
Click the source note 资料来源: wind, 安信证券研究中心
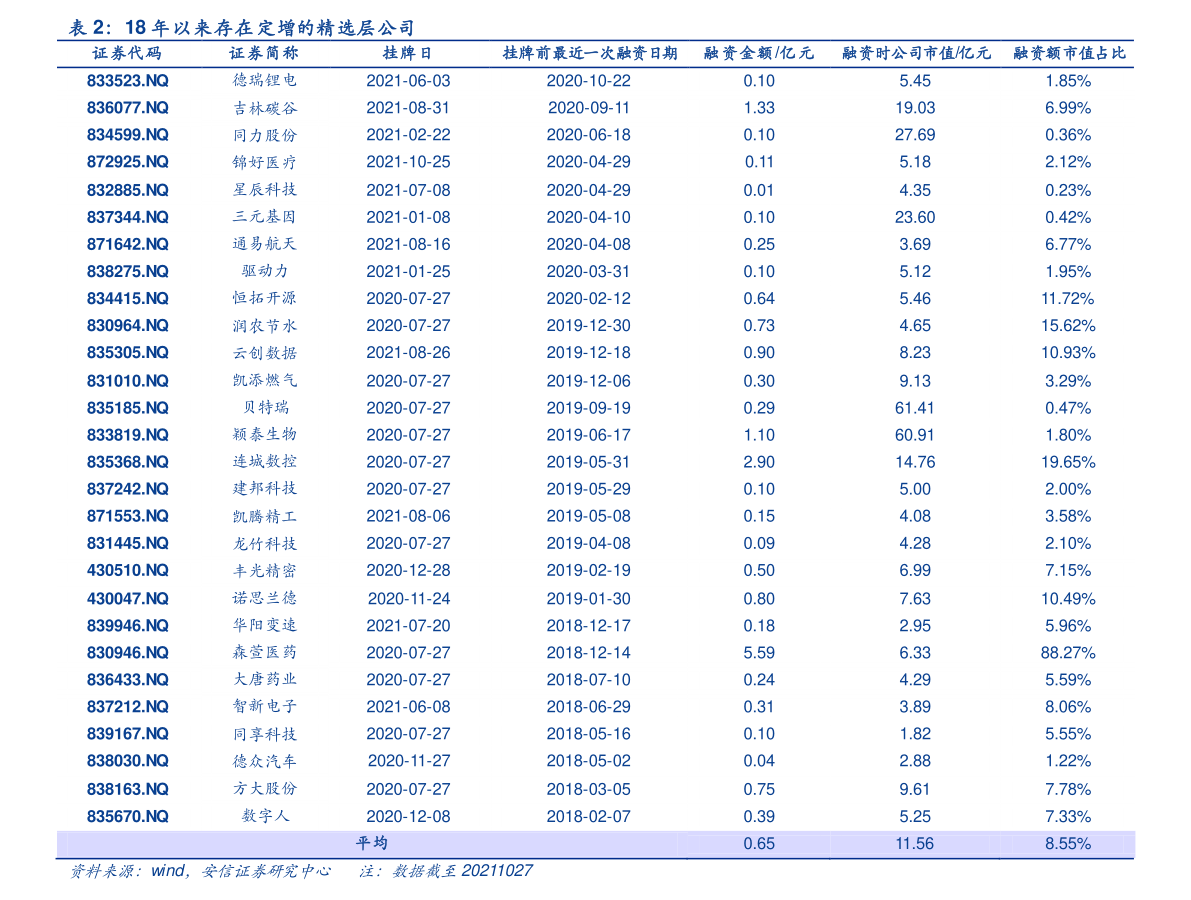[201, 871]
